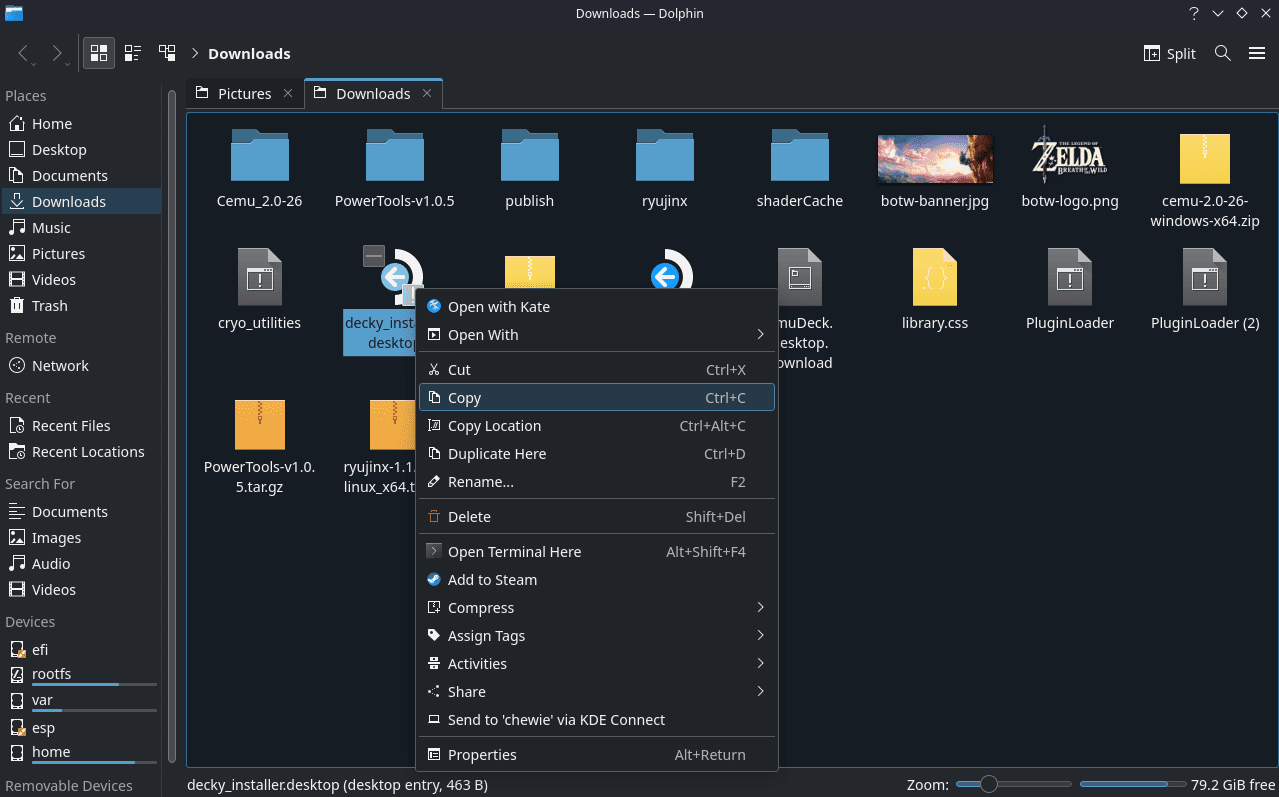Close the Downloads tab
The width and height of the screenshot is (1279, 797).
427,93
